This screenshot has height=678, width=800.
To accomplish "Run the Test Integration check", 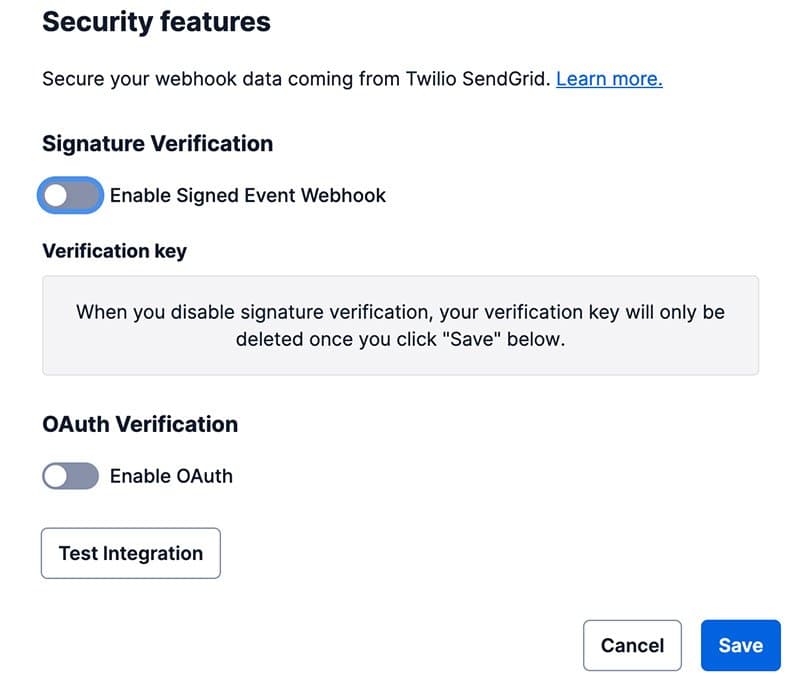I will point(130,552).
